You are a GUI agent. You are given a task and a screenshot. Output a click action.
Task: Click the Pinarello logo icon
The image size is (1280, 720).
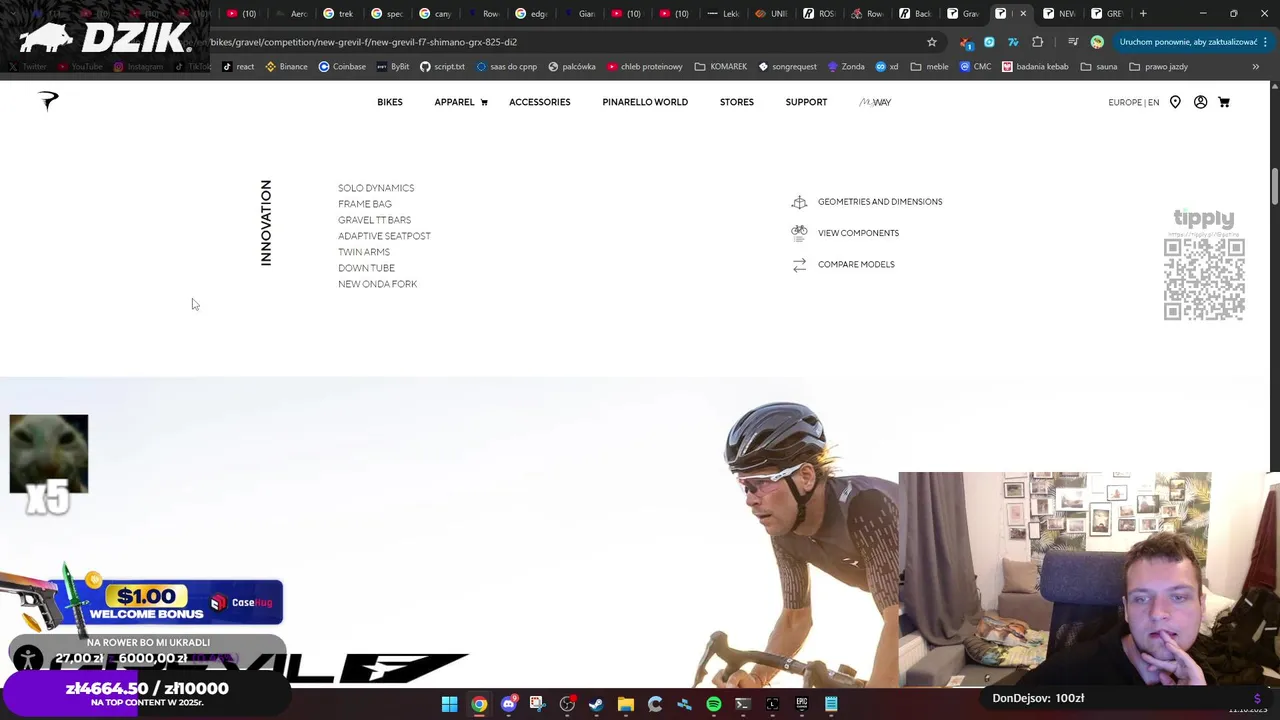point(48,101)
